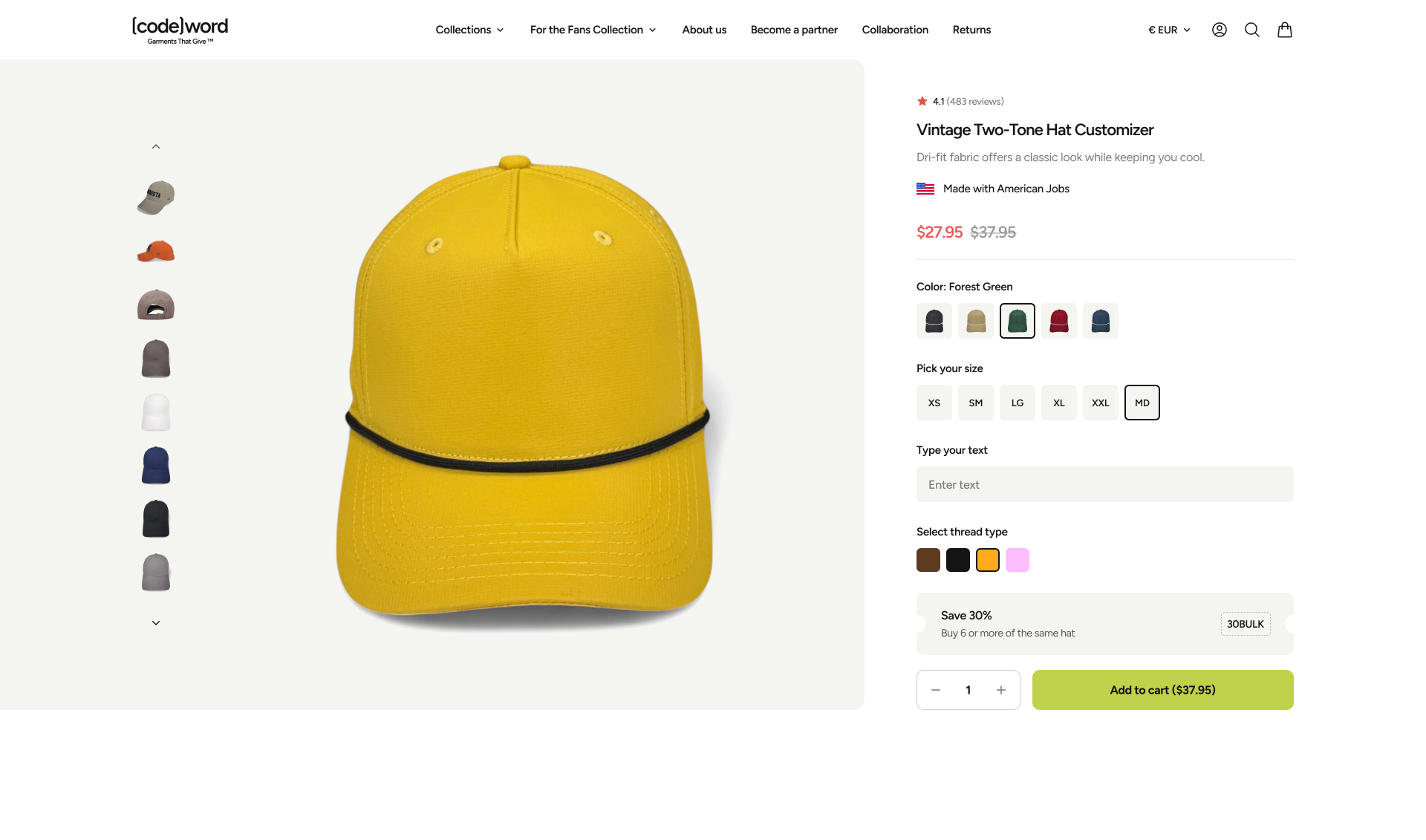The image size is (1426, 840).
Task: Select the pink thread type
Action: click(1017, 559)
